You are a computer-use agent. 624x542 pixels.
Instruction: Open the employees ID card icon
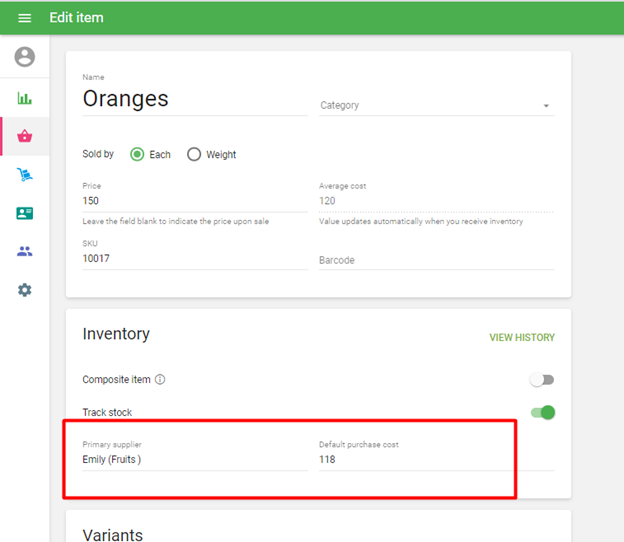[25, 213]
